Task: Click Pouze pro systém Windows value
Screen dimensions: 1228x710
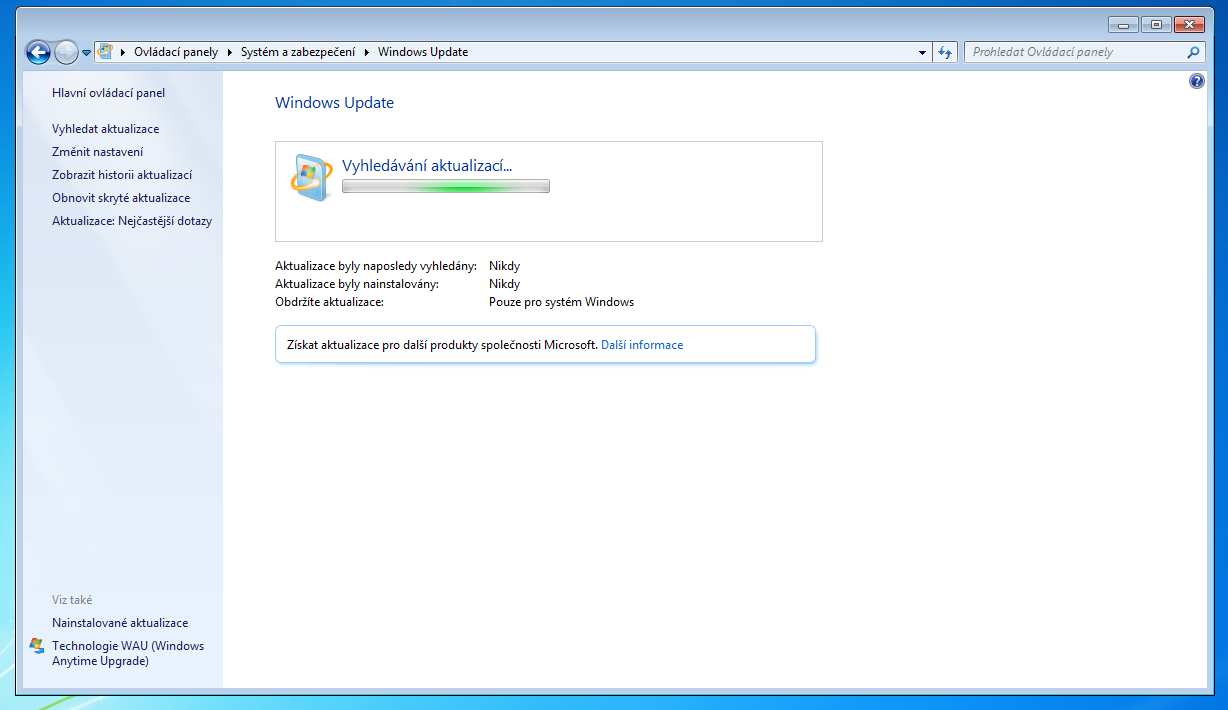Action: 561,302
